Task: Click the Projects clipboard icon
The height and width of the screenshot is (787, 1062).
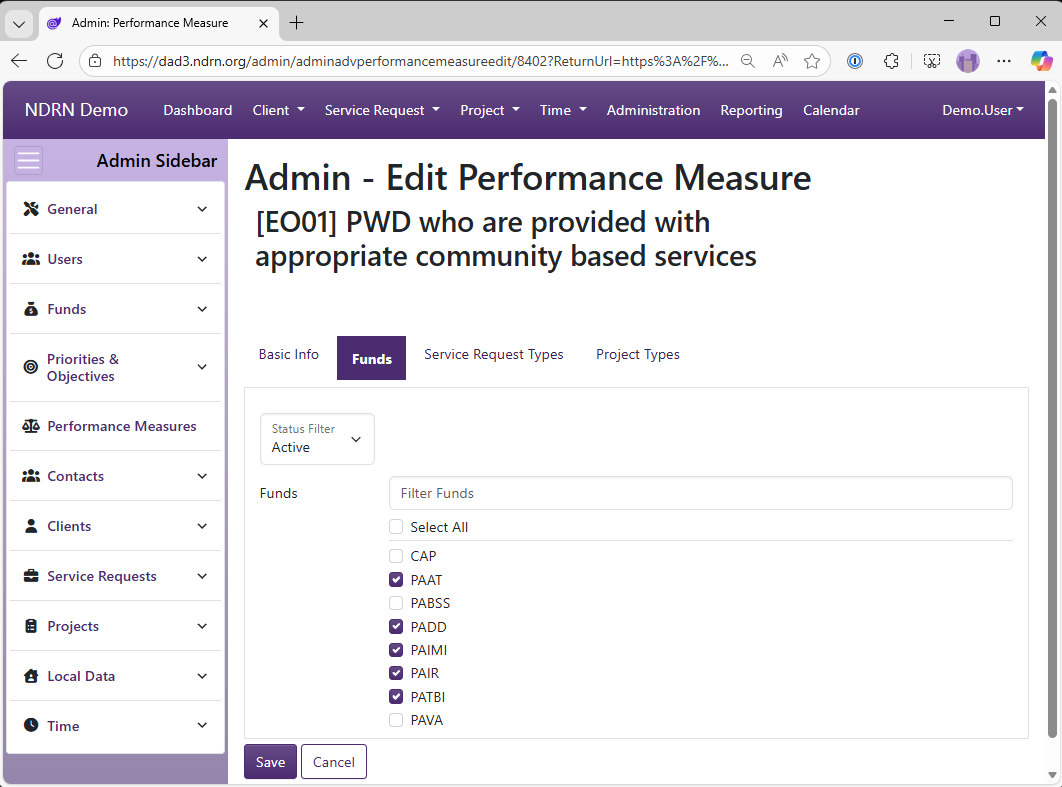Action: [x=31, y=626]
